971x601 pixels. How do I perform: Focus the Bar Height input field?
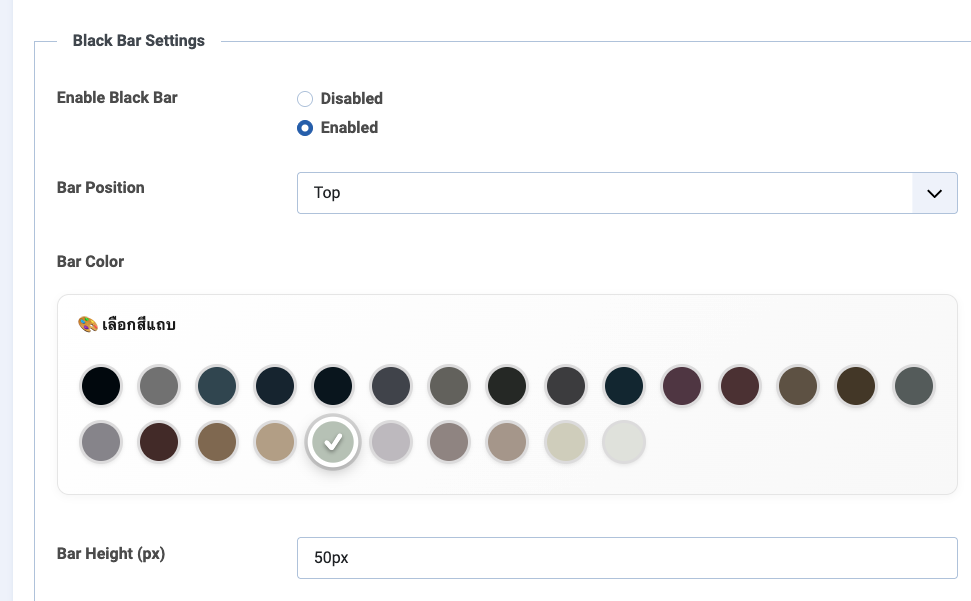click(627, 558)
